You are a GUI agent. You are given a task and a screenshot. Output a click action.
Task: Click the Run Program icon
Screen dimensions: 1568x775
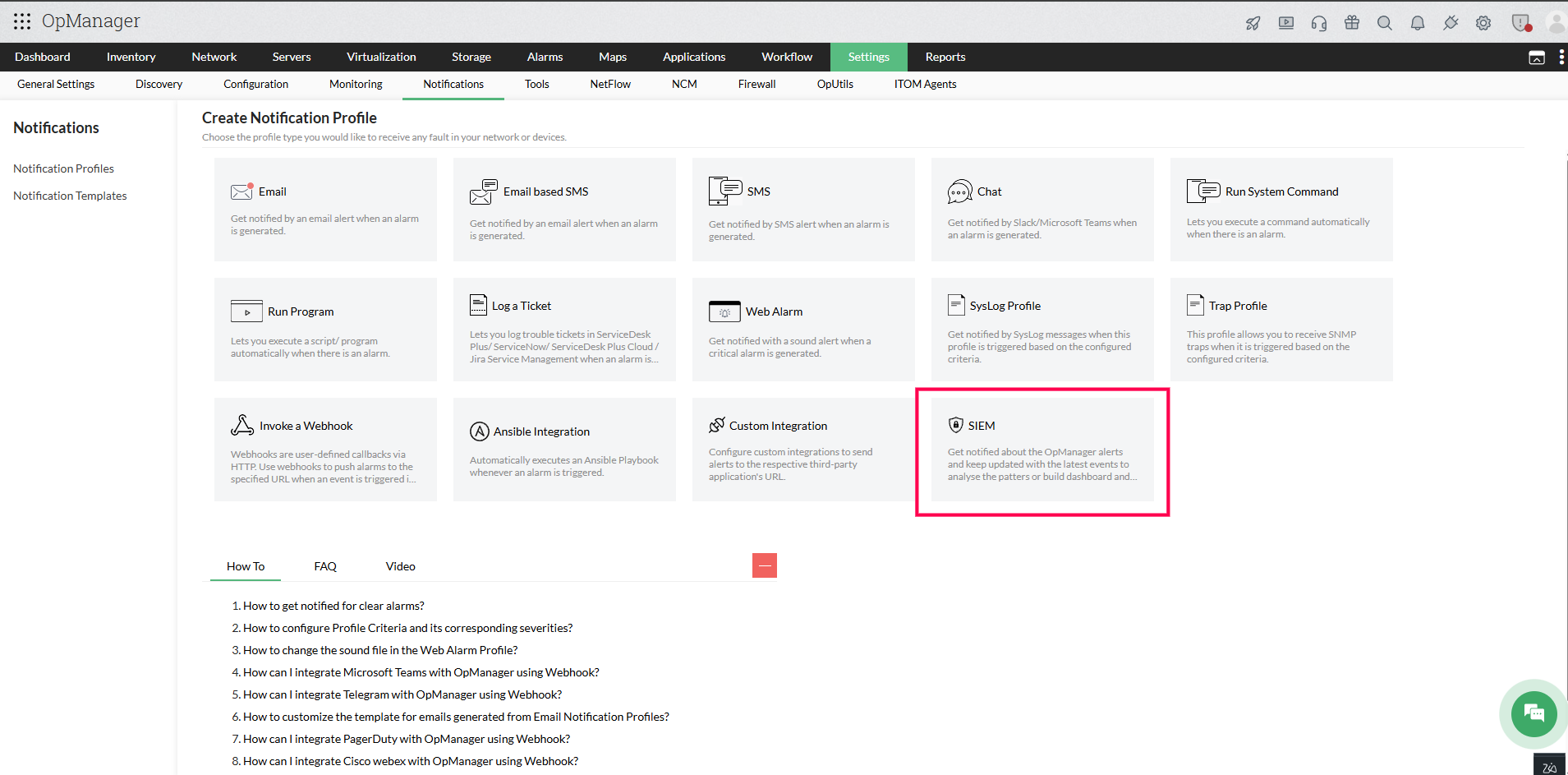pos(246,311)
